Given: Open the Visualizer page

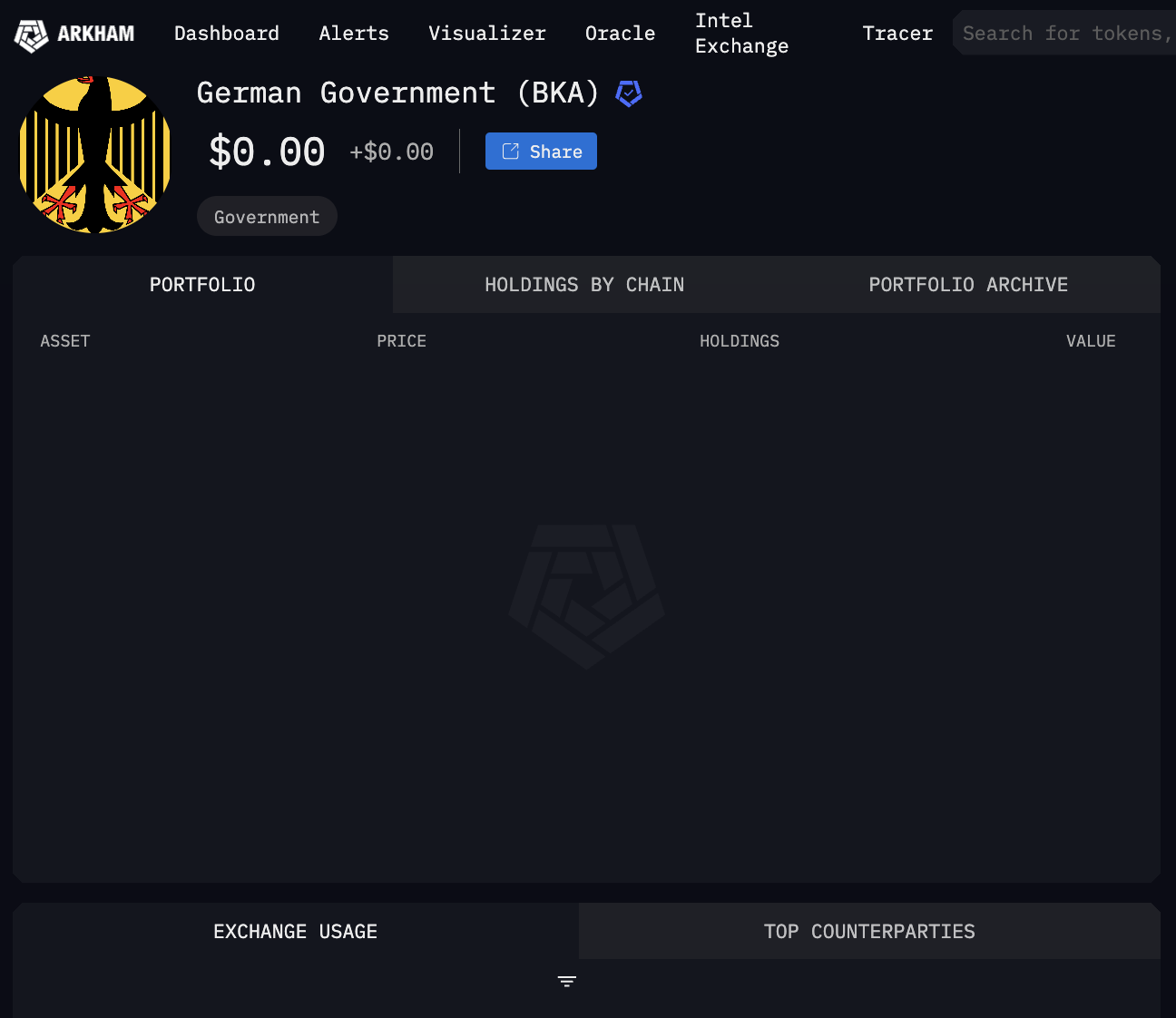Looking at the screenshot, I should (487, 34).
